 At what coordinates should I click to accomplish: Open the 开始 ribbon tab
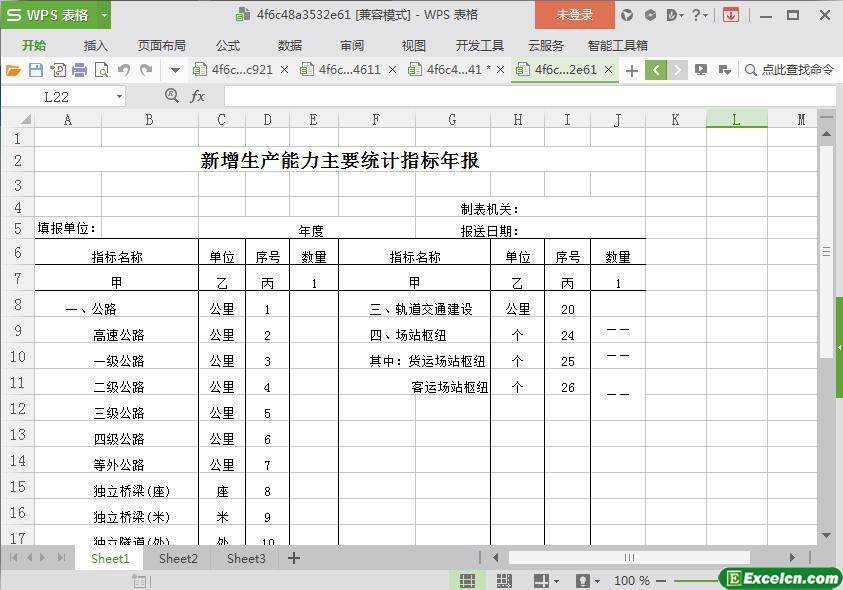pos(34,46)
